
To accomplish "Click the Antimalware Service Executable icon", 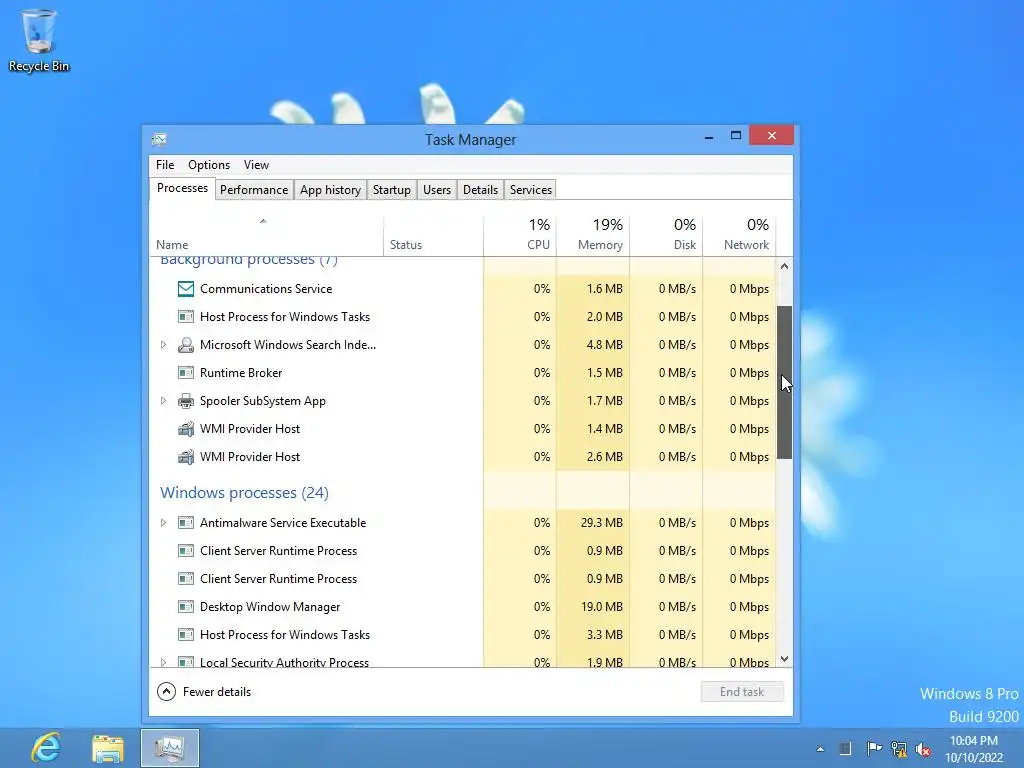I will [x=186, y=522].
